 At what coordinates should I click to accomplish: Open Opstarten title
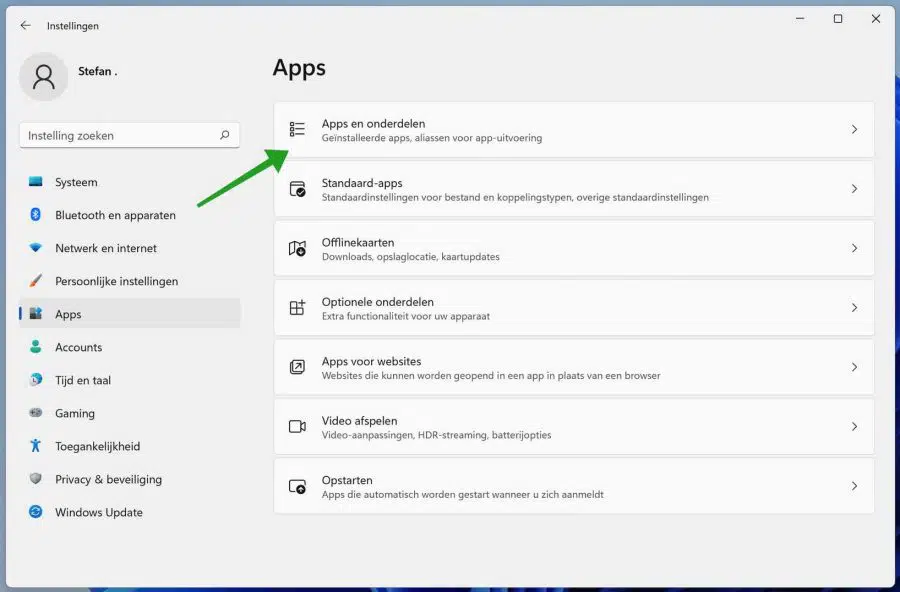point(347,480)
